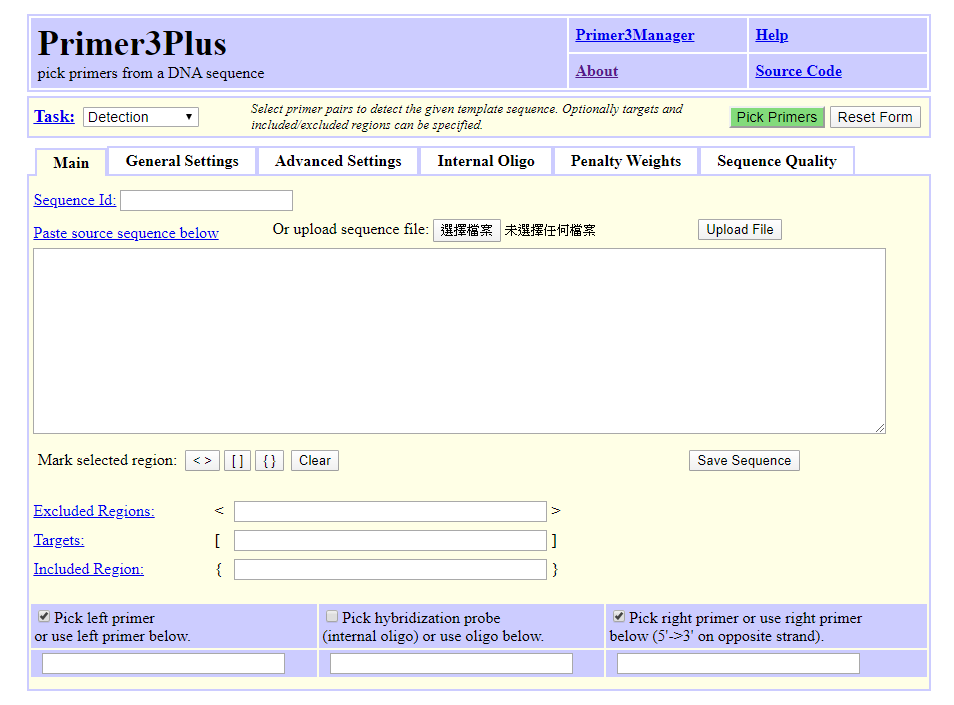Mark selected region with angle brackets button
The width and height of the screenshot is (954, 705).
click(x=202, y=460)
